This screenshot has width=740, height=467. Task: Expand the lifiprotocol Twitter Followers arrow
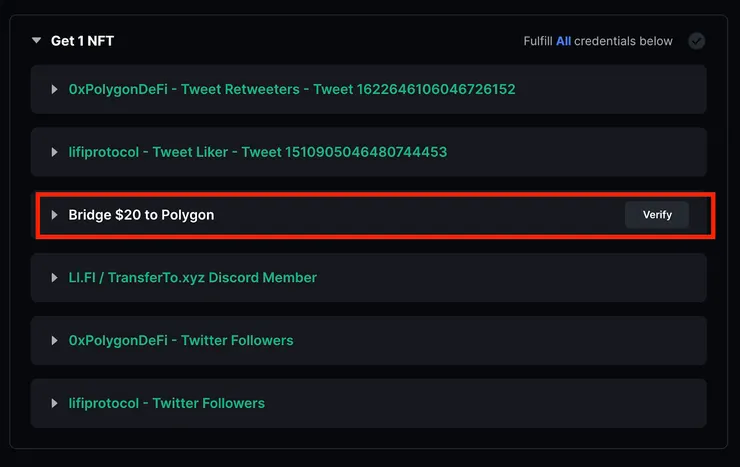click(x=55, y=404)
